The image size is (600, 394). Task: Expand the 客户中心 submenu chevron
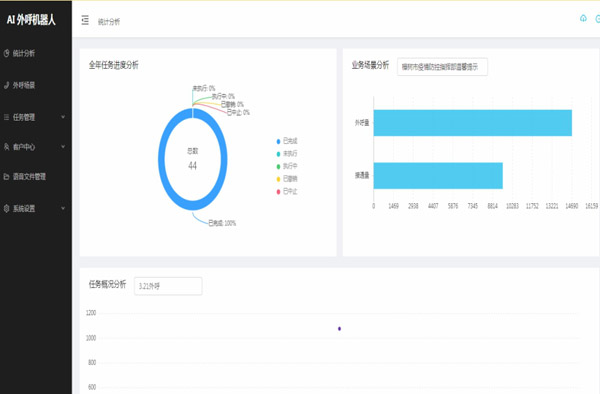coord(63,147)
